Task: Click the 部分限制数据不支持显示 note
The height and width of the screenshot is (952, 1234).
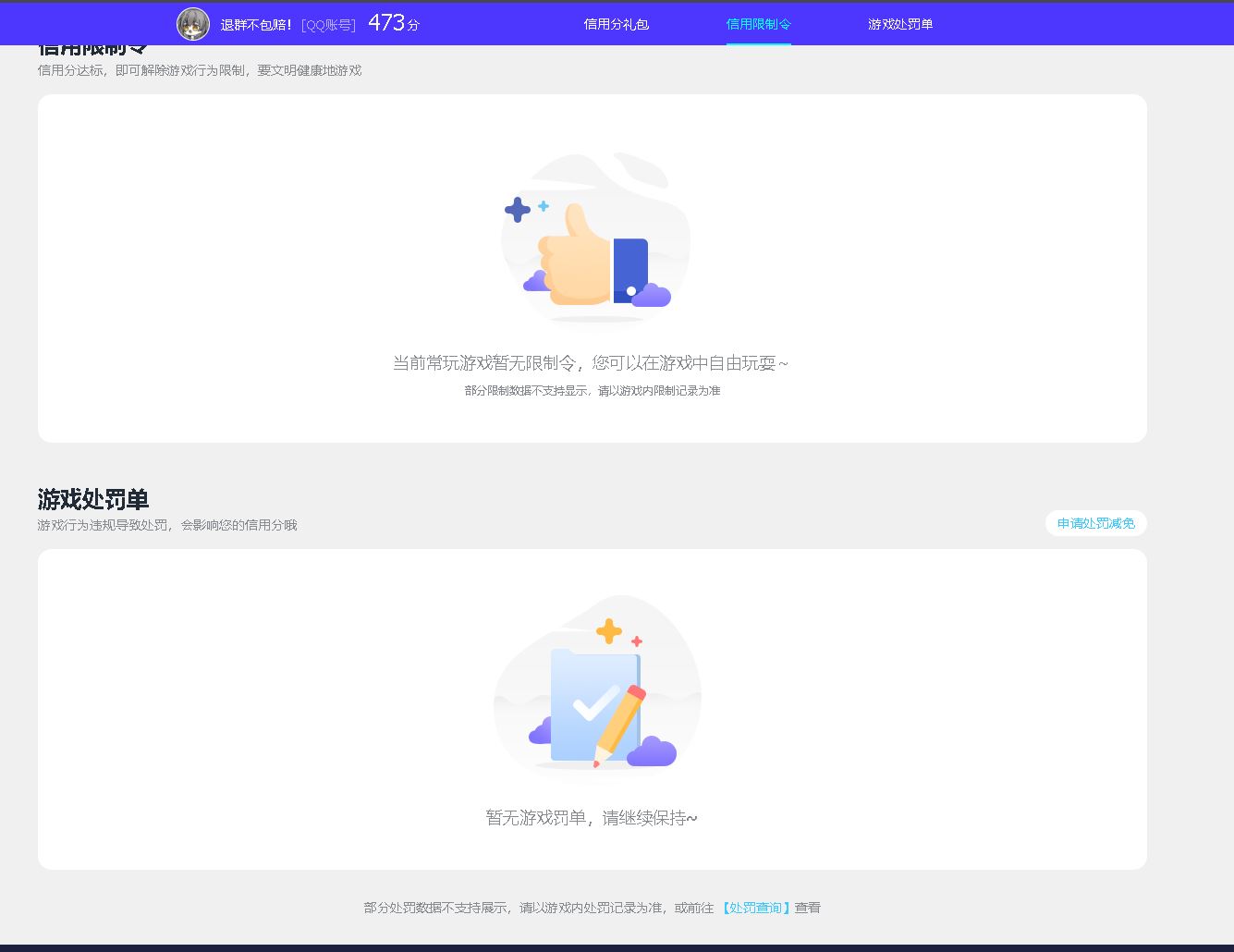Action: (x=592, y=391)
